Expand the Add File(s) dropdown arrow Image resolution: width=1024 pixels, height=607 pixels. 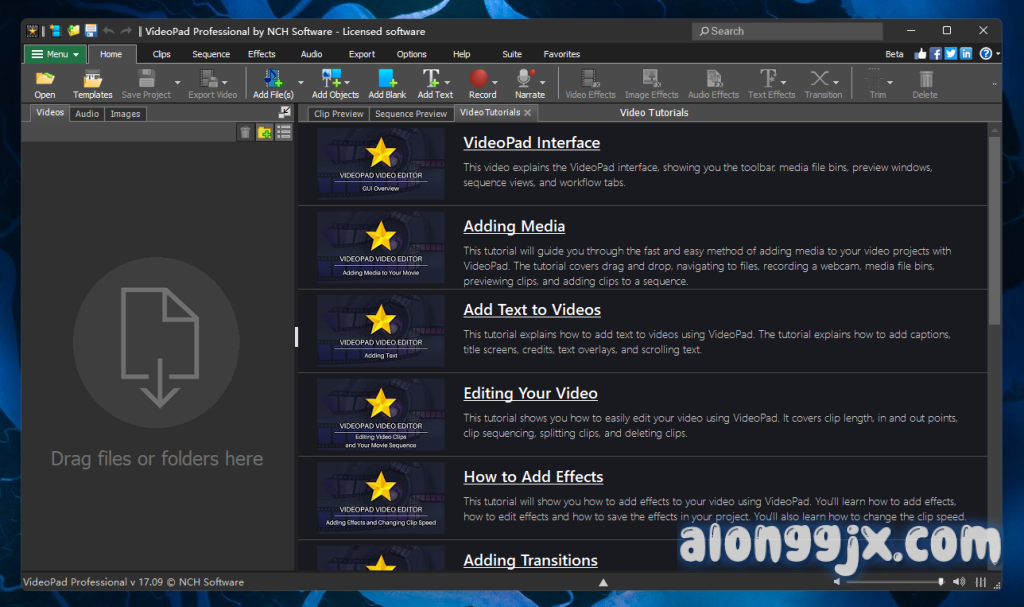click(x=301, y=82)
